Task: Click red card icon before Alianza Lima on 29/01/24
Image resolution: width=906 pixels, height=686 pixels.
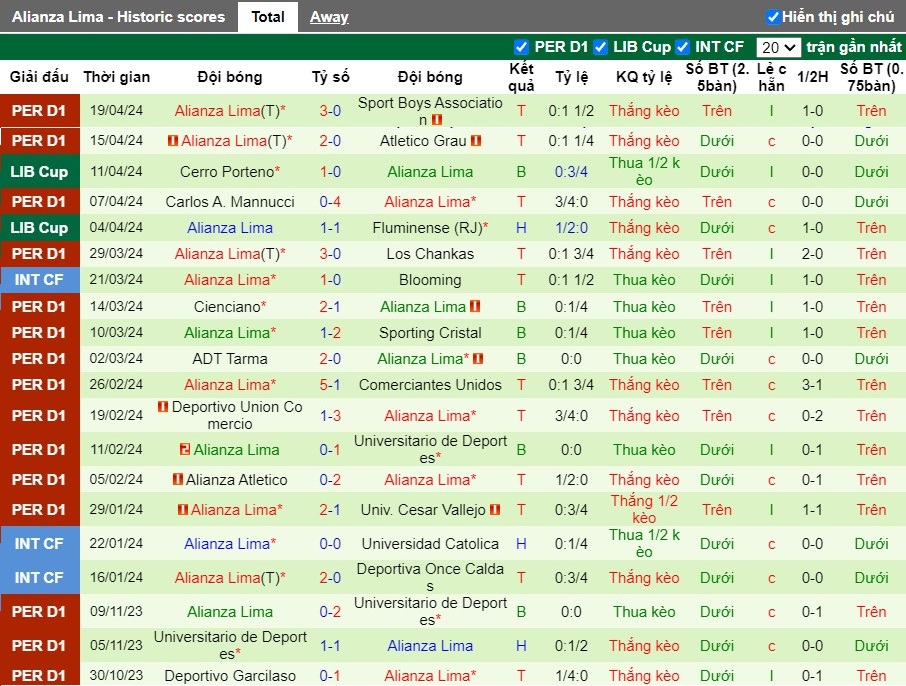Action: (183, 510)
